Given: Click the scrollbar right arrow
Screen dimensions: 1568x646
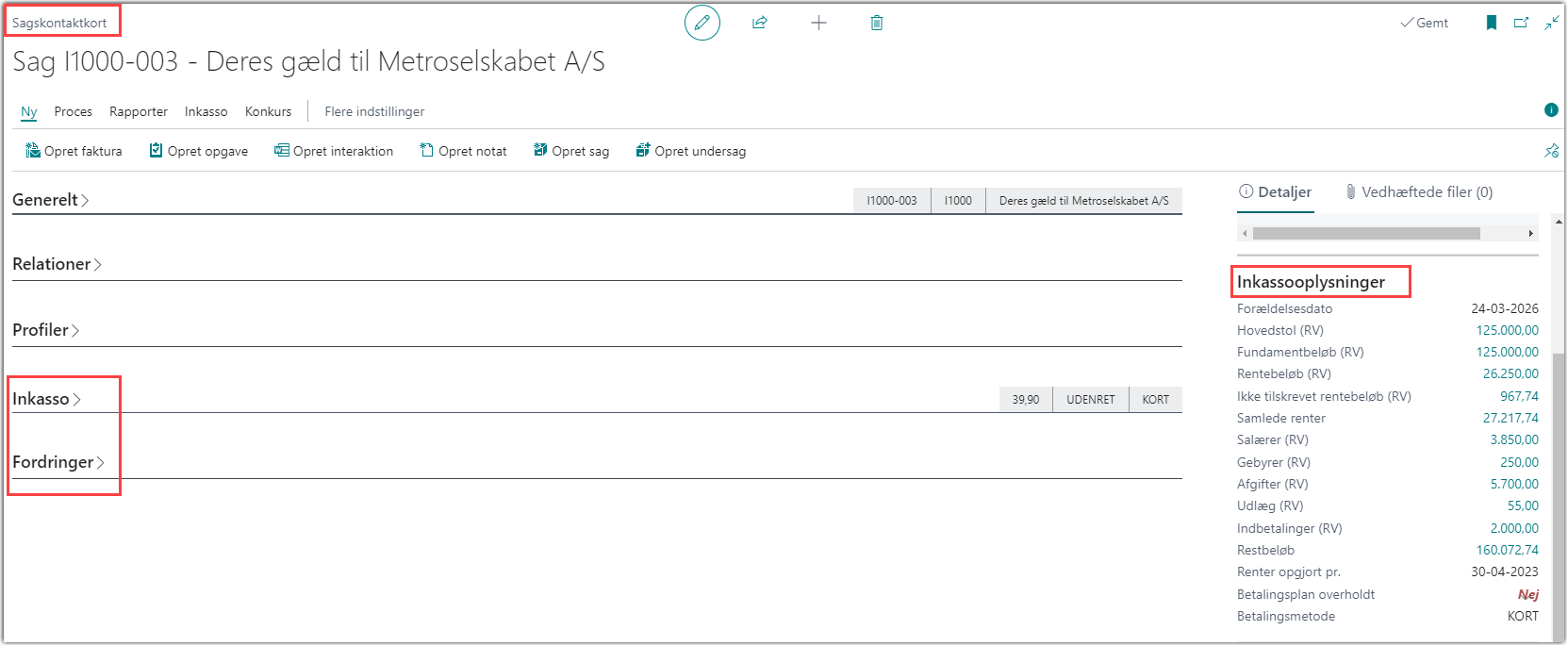Looking at the screenshot, I should coord(1530,233).
